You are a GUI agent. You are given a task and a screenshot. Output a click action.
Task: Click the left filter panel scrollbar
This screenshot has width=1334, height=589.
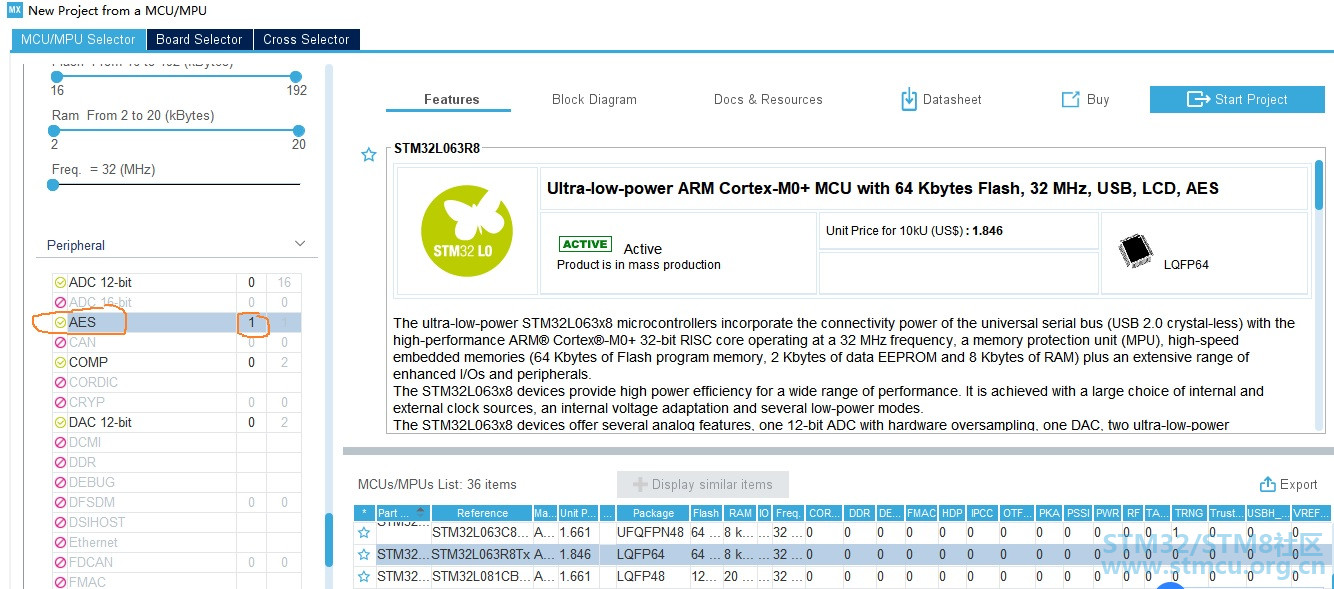[x=328, y=540]
